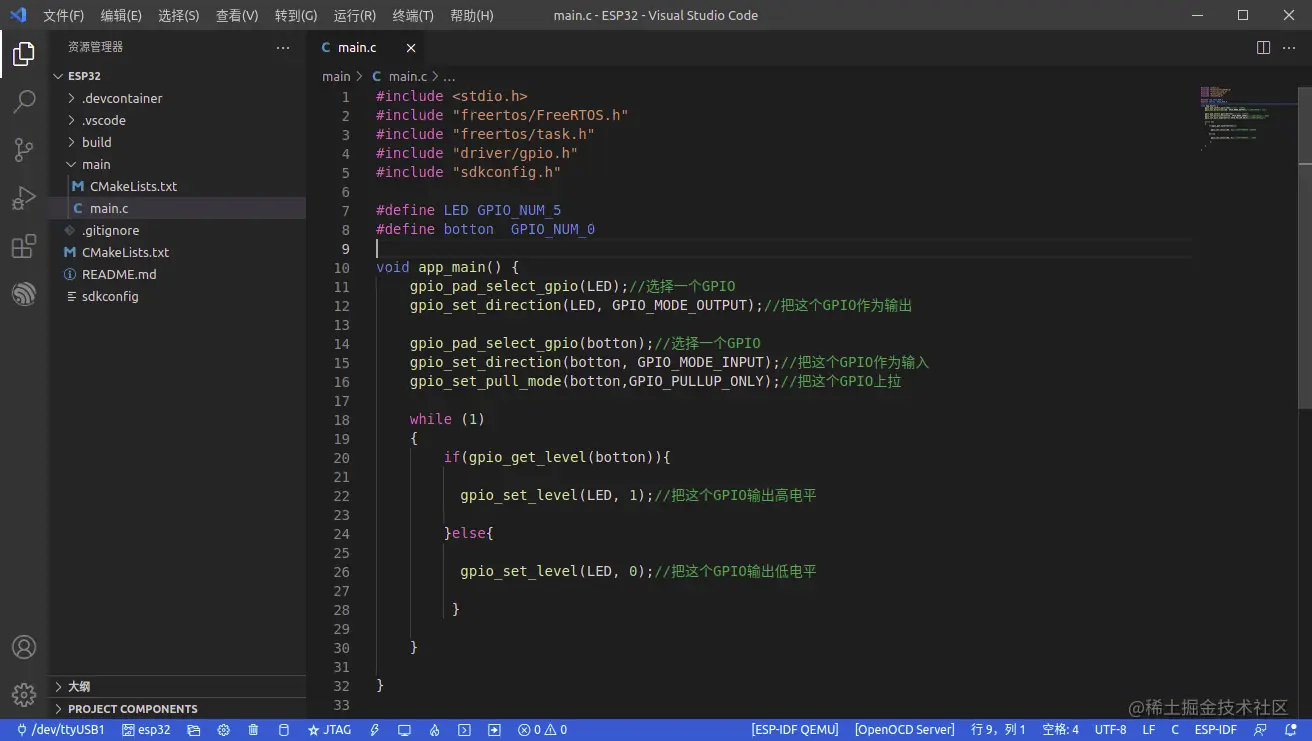
Task: Click the execute custom task arrow icon
Action: (494, 730)
